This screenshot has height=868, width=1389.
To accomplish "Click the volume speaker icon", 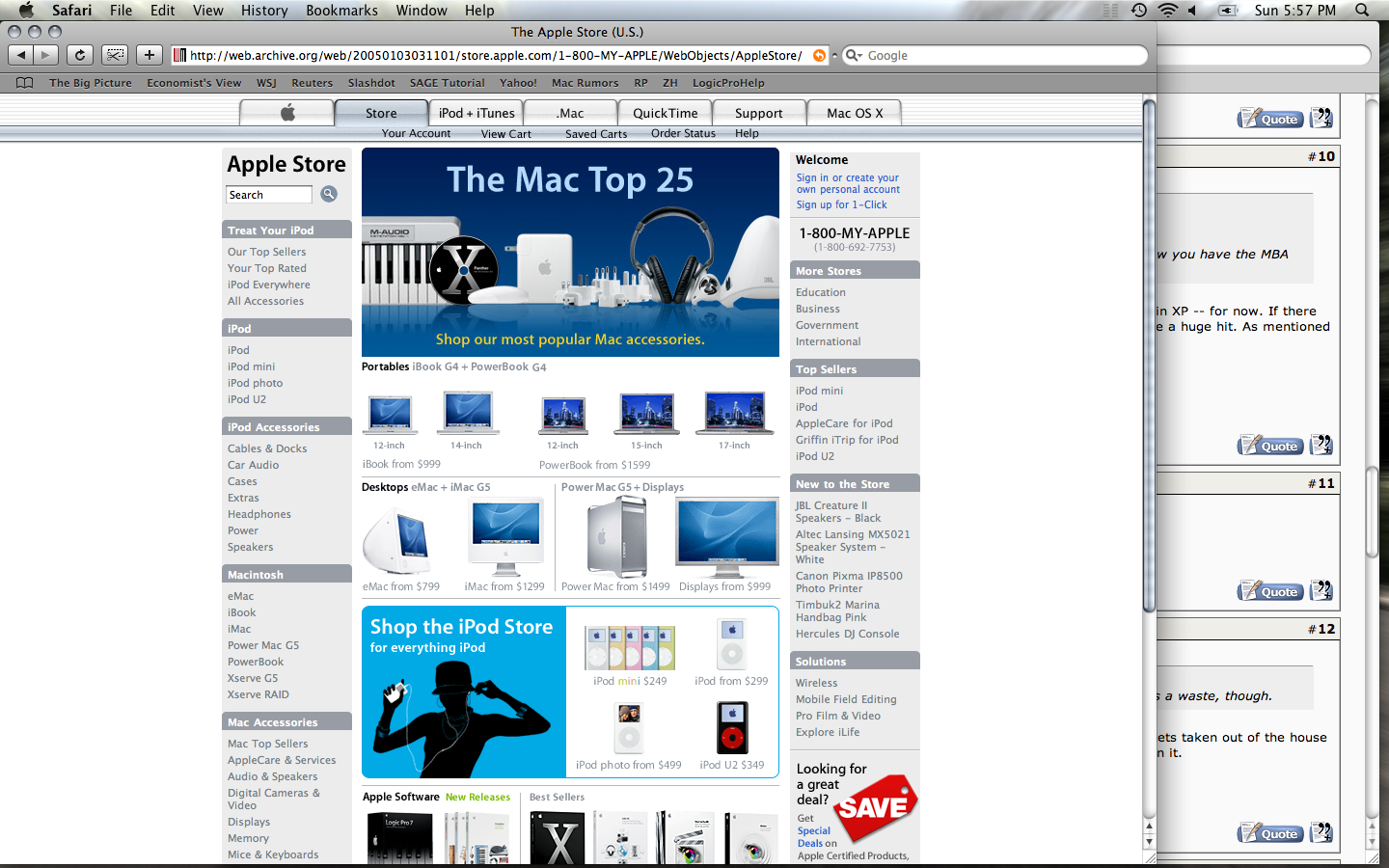I will tap(1192, 11).
